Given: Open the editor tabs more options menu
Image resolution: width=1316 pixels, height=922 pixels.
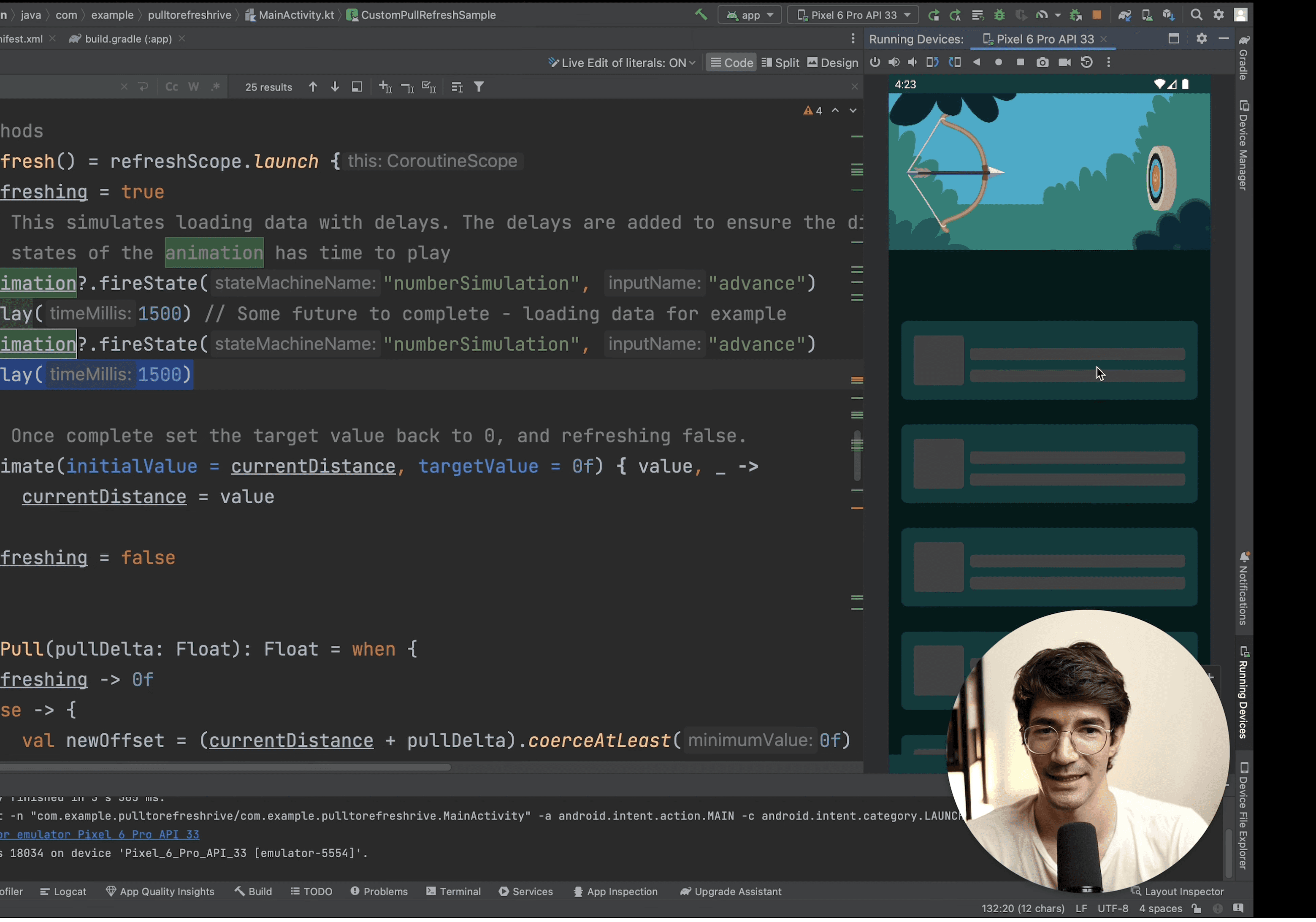Looking at the screenshot, I should [853, 38].
